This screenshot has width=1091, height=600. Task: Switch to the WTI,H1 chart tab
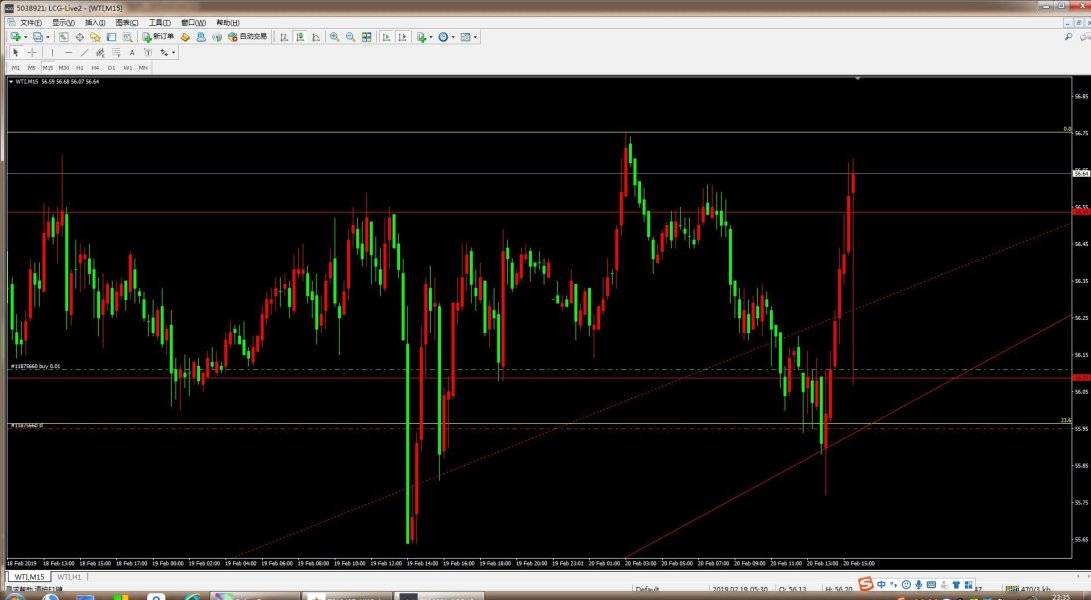tap(69, 577)
